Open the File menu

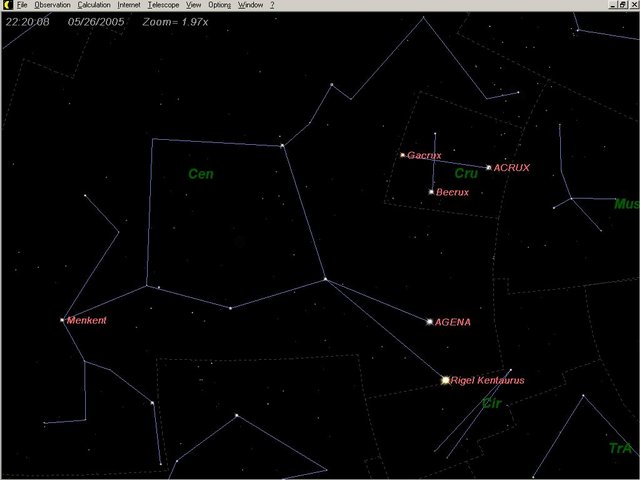(x=22, y=5)
